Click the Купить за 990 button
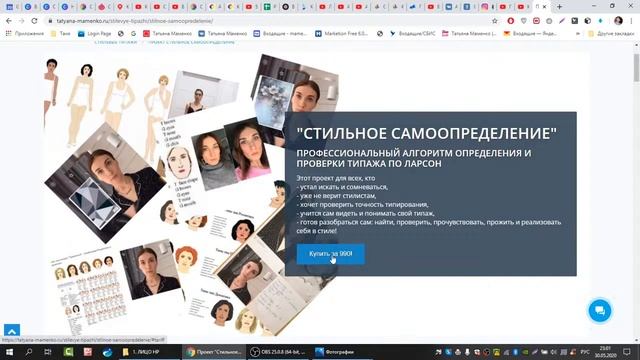640x360 pixels. point(331,254)
